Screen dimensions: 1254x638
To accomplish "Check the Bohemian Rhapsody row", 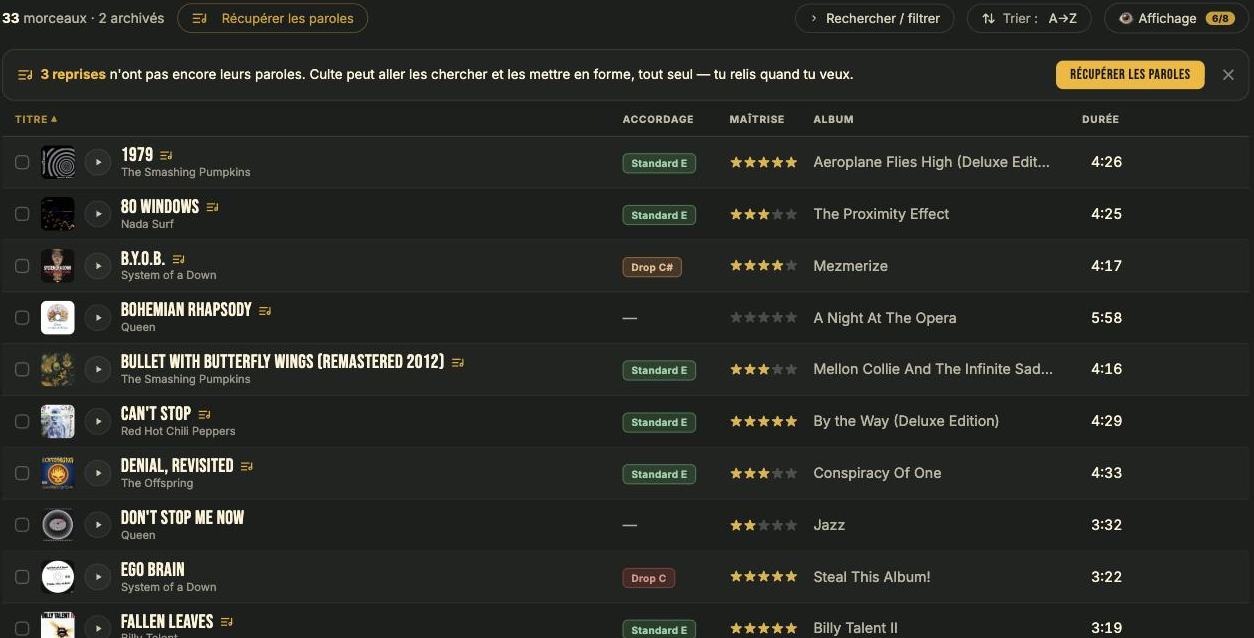I will 22,318.
